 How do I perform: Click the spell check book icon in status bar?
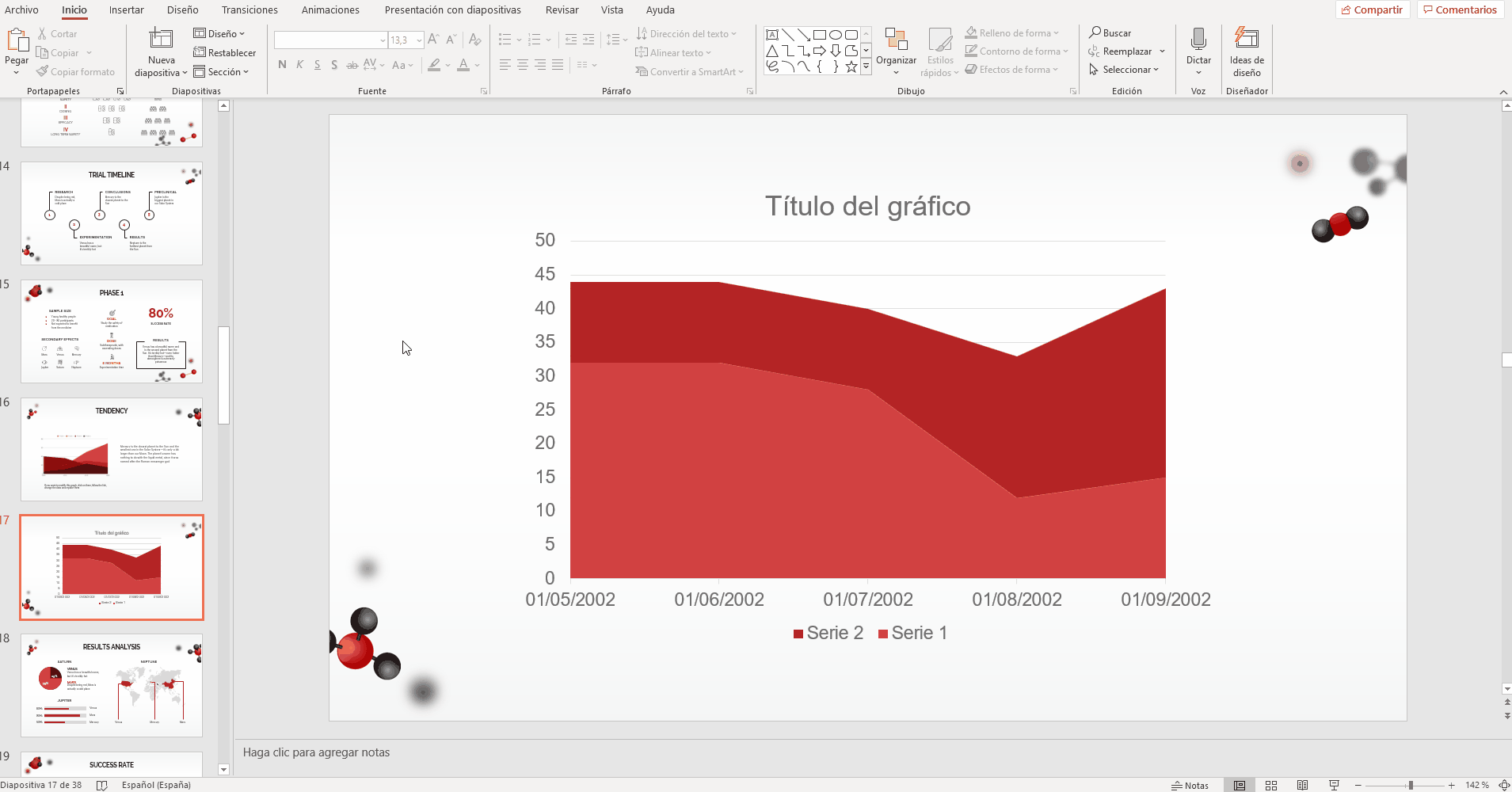101,785
